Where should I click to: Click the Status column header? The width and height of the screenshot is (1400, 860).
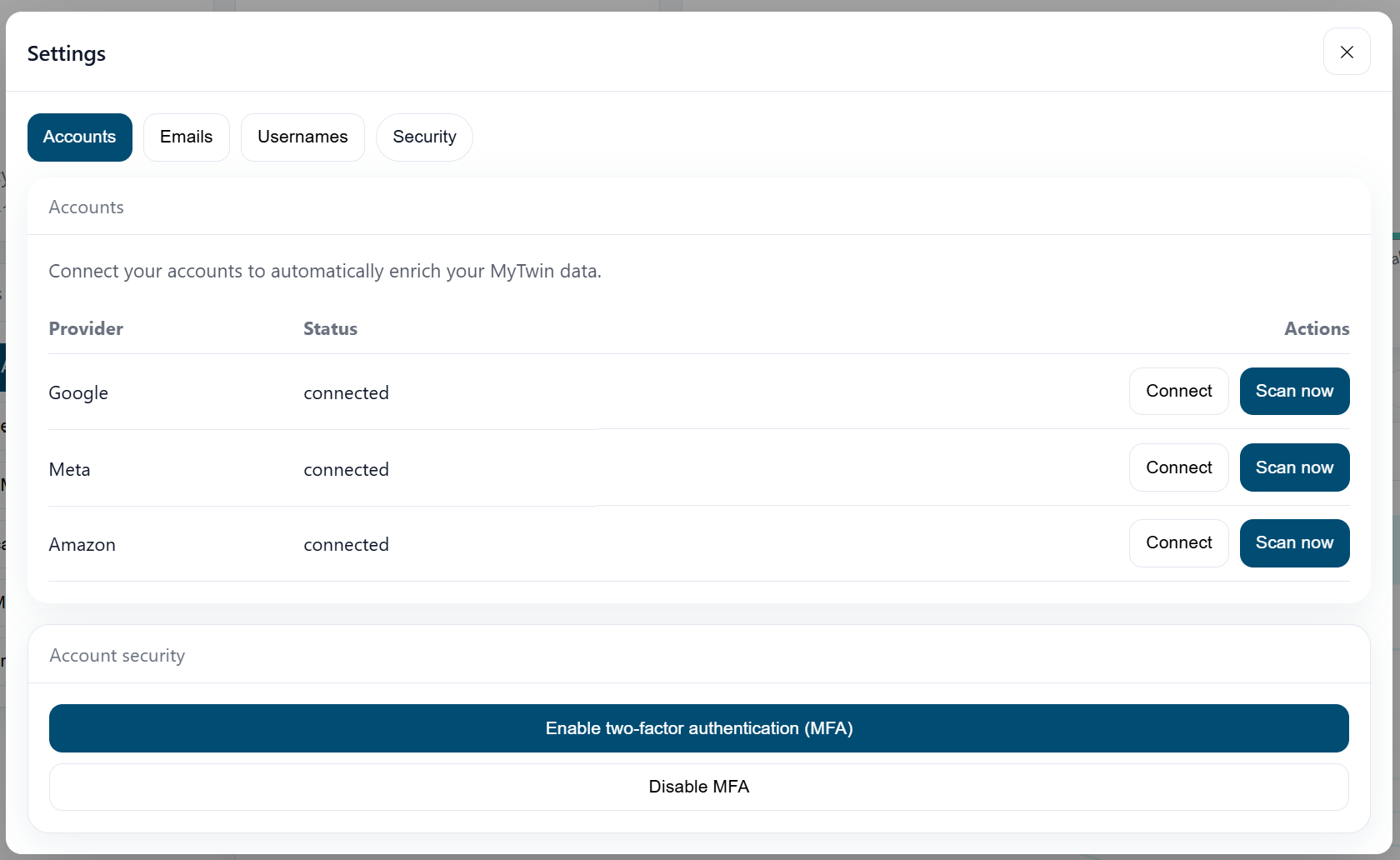330,329
